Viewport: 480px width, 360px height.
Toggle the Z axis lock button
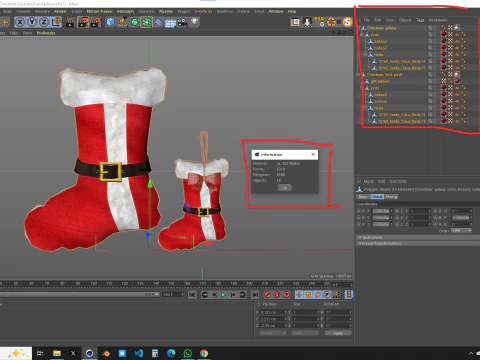[x=44, y=22]
